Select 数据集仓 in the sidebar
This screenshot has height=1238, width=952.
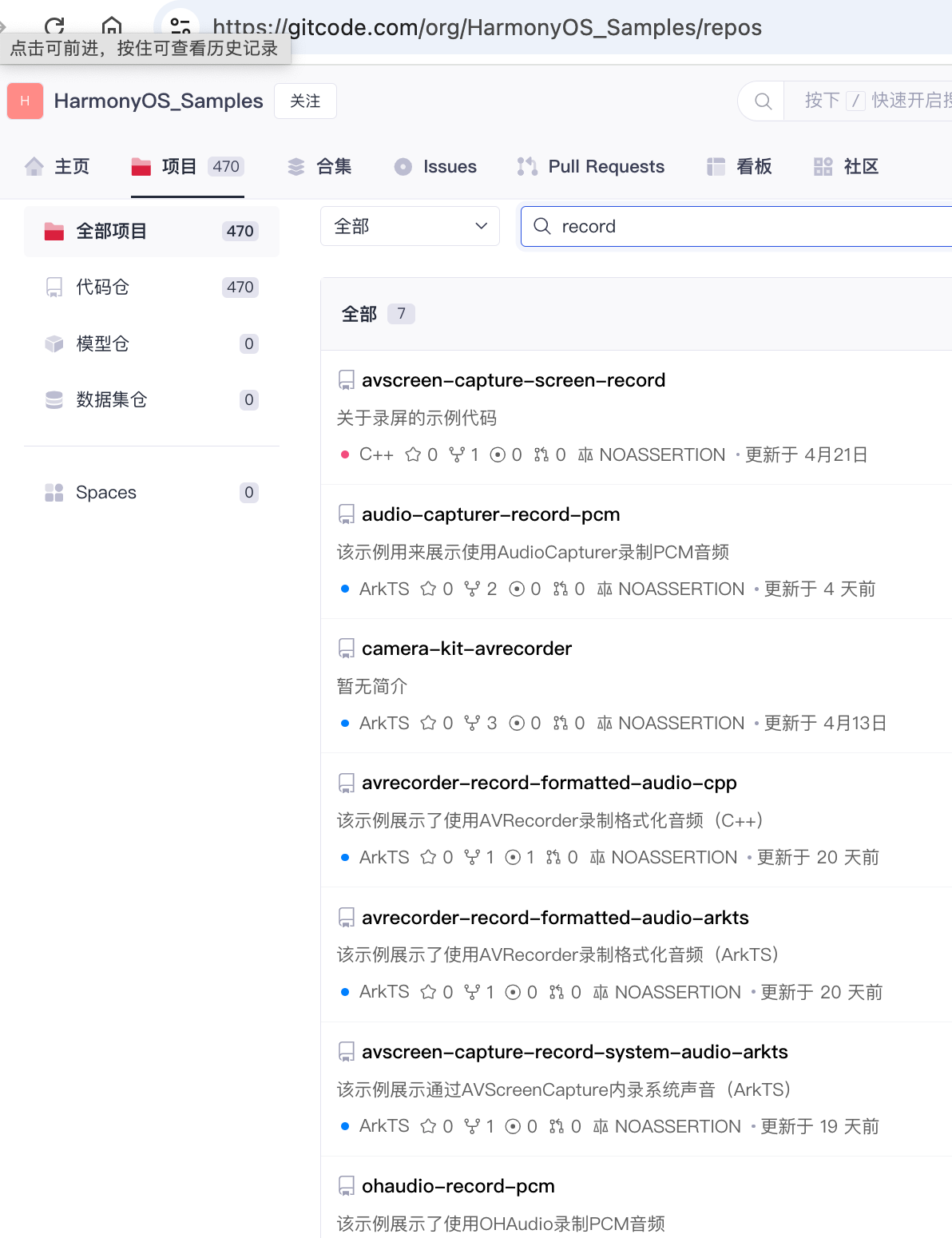152,399
